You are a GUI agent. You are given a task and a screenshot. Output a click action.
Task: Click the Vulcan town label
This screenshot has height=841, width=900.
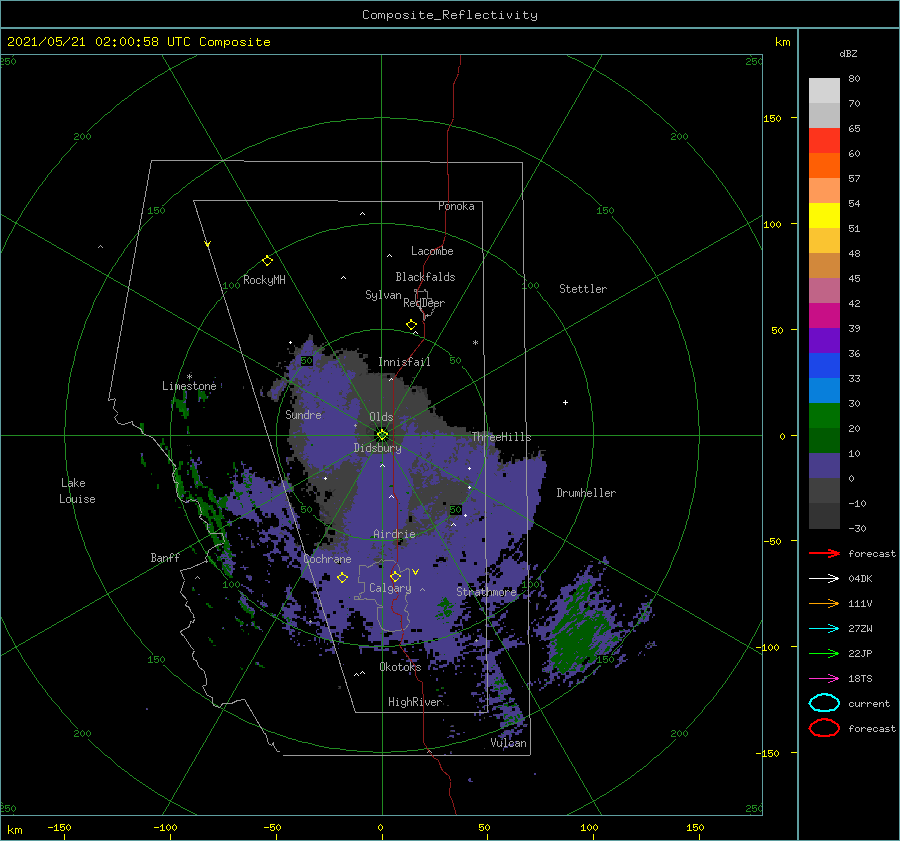coord(509,743)
